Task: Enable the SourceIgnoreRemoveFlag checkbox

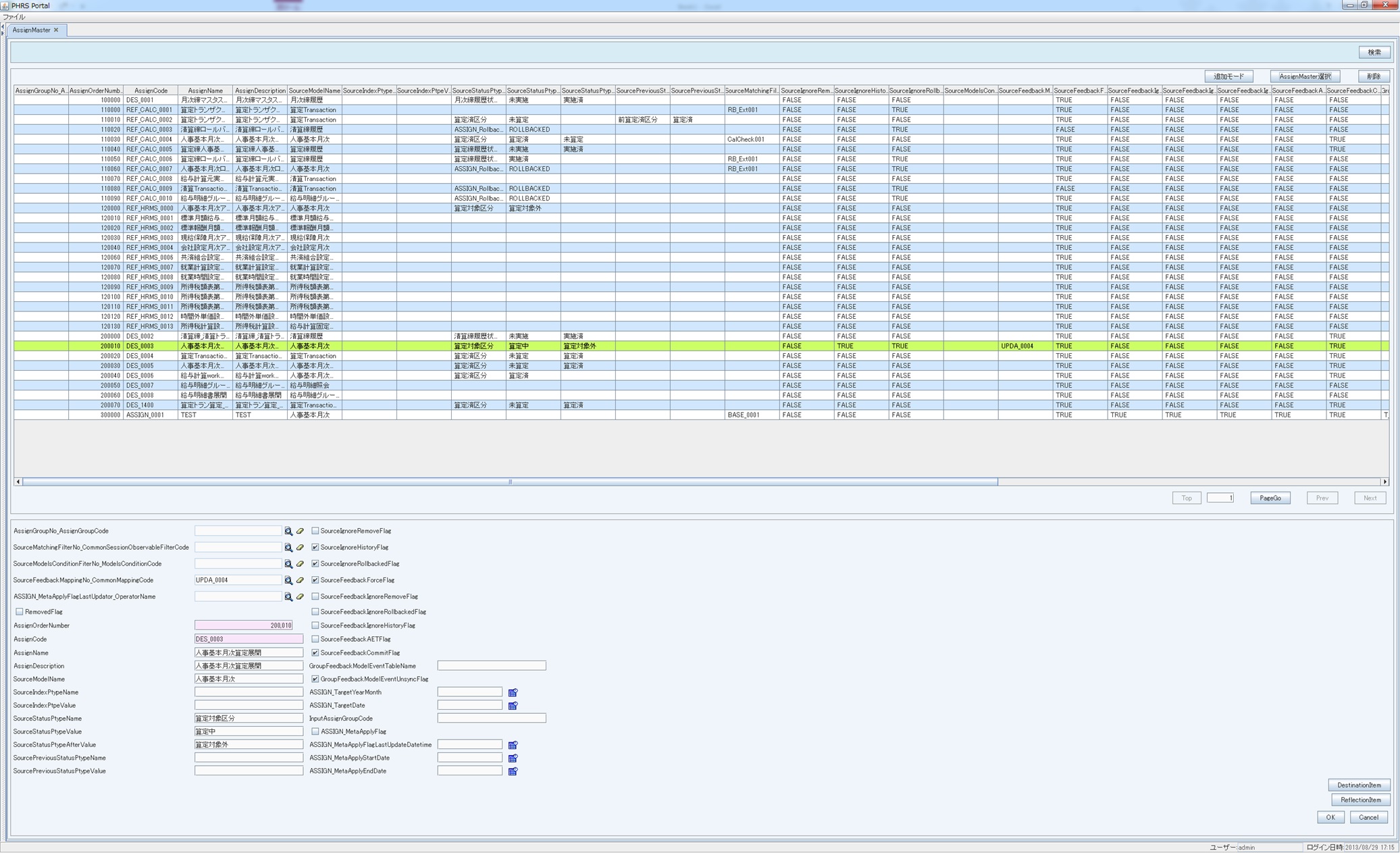Action: tap(315, 531)
